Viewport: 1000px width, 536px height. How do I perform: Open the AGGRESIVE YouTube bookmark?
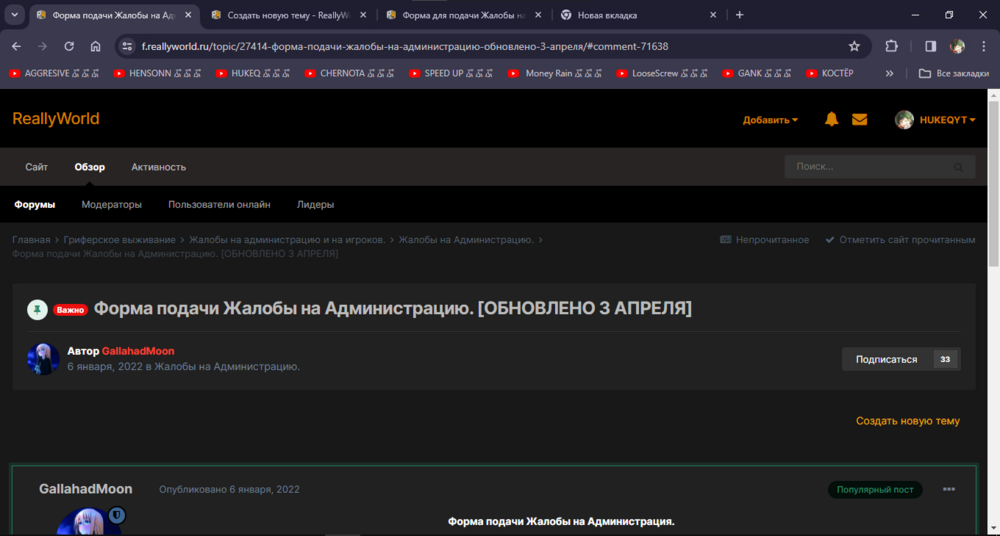click(54, 73)
